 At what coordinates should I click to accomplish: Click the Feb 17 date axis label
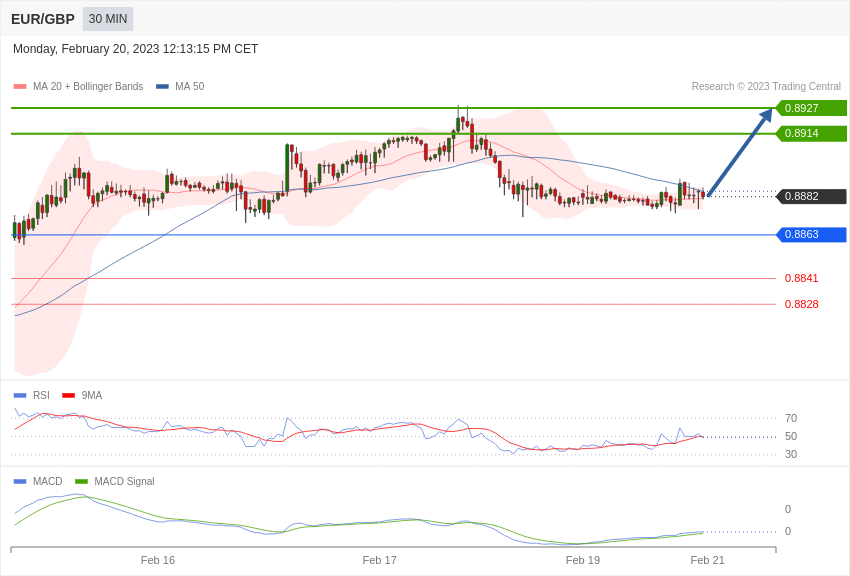click(x=379, y=560)
